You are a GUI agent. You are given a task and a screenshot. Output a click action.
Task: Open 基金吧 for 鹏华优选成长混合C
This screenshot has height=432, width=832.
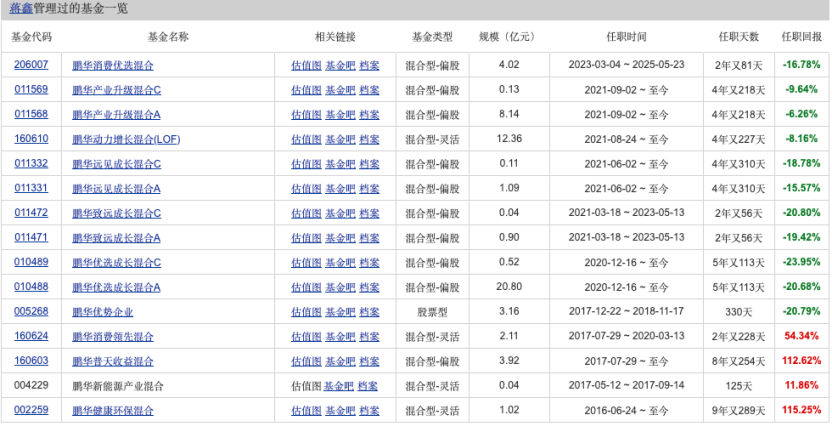point(340,262)
